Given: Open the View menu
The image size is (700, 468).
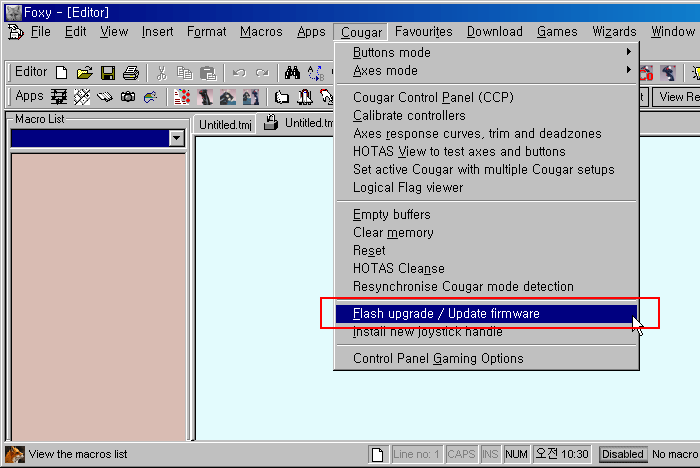Looking at the screenshot, I should pos(114,32).
